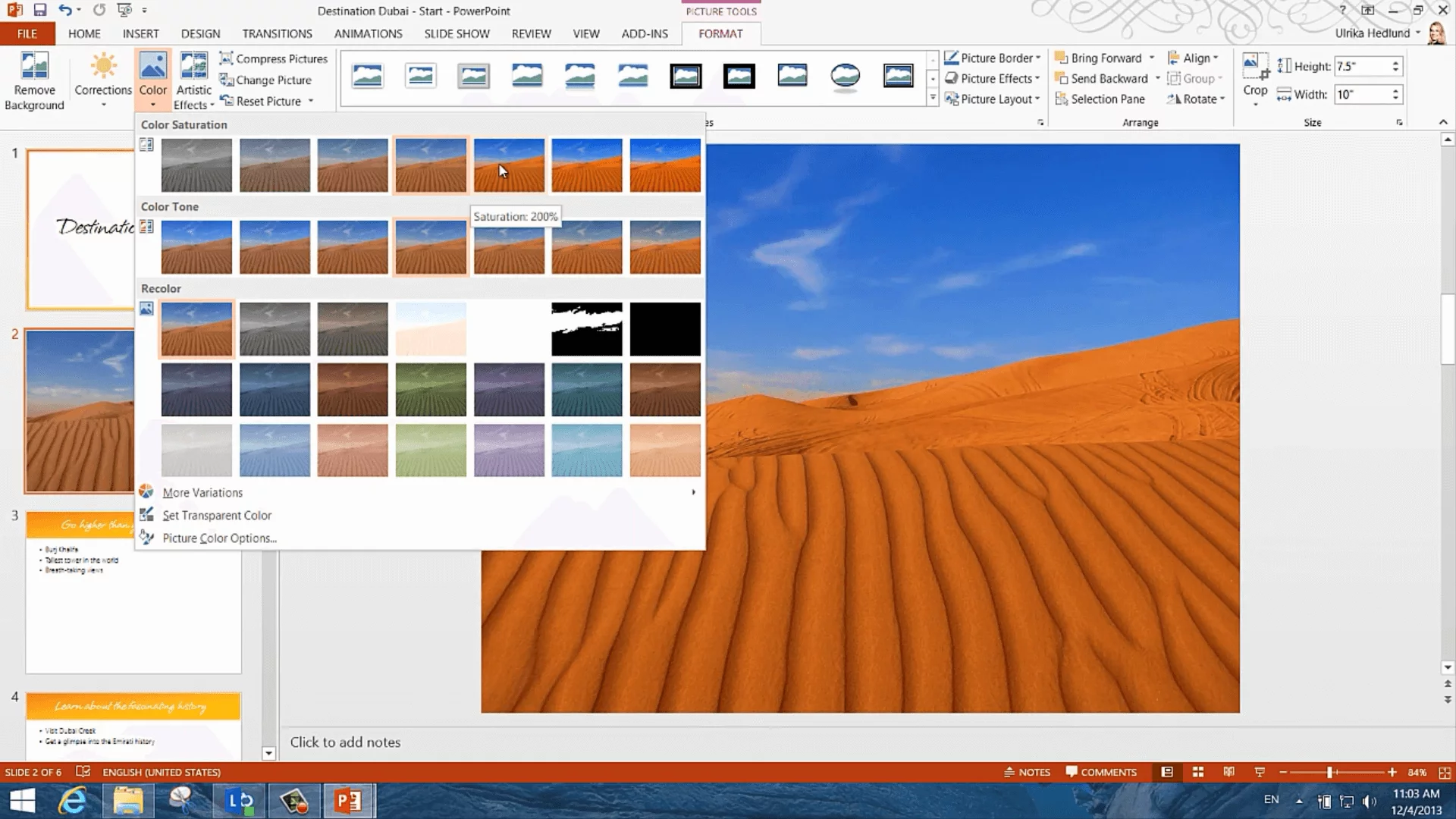Open Internet Explorer from taskbar
Screen dimensions: 1456x819
(74, 801)
